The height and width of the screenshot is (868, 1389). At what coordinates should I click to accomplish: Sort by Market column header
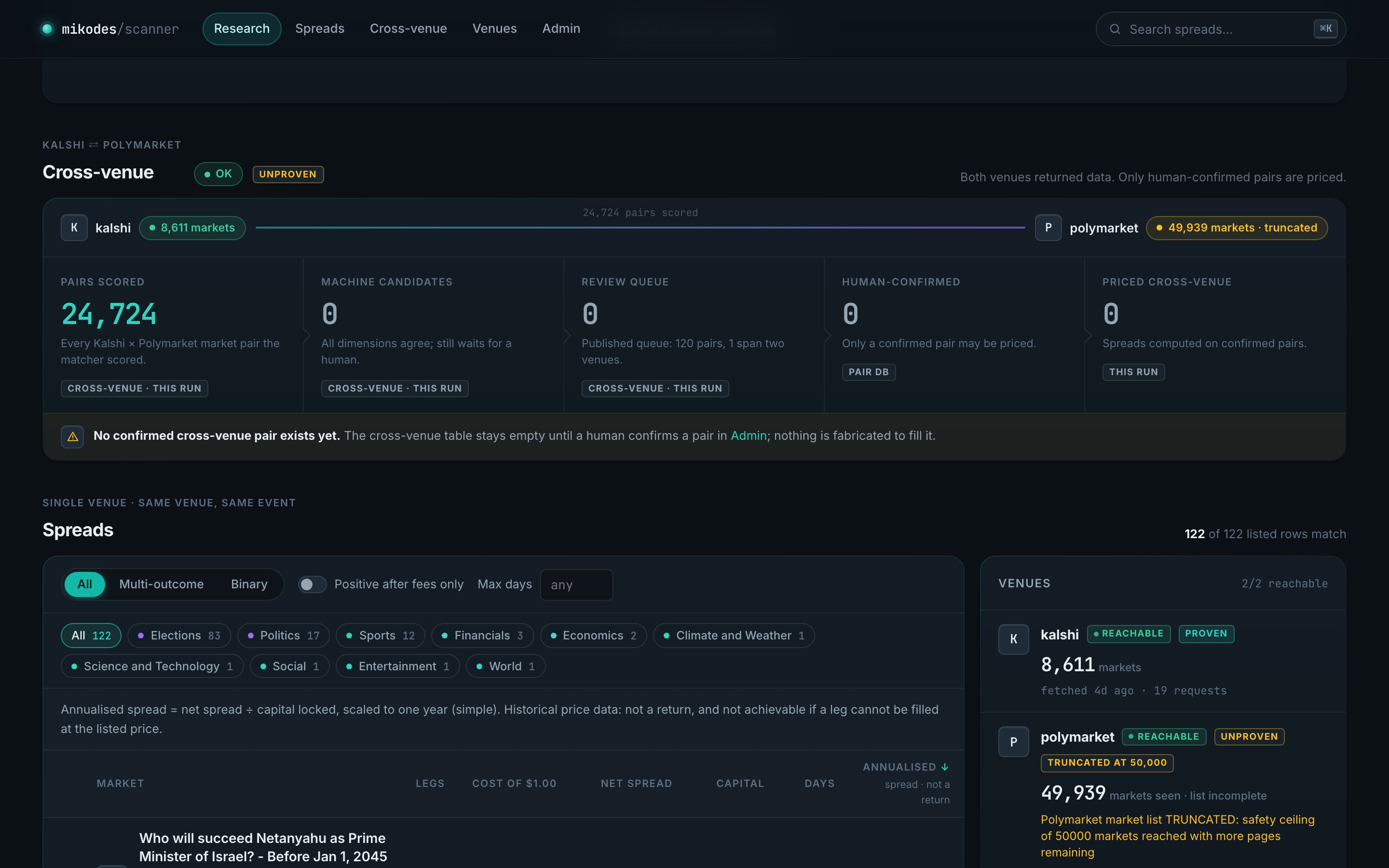pyautogui.click(x=121, y=784)
